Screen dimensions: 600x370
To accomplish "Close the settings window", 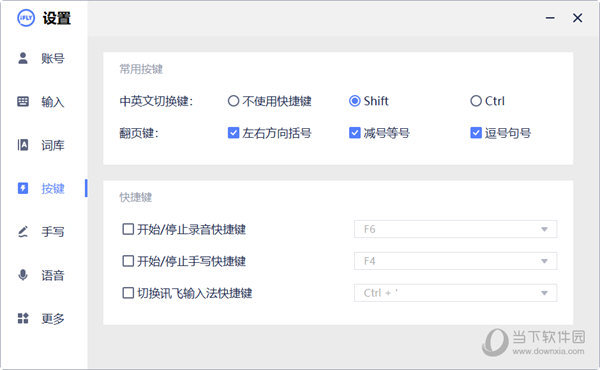I will point(577,18).
